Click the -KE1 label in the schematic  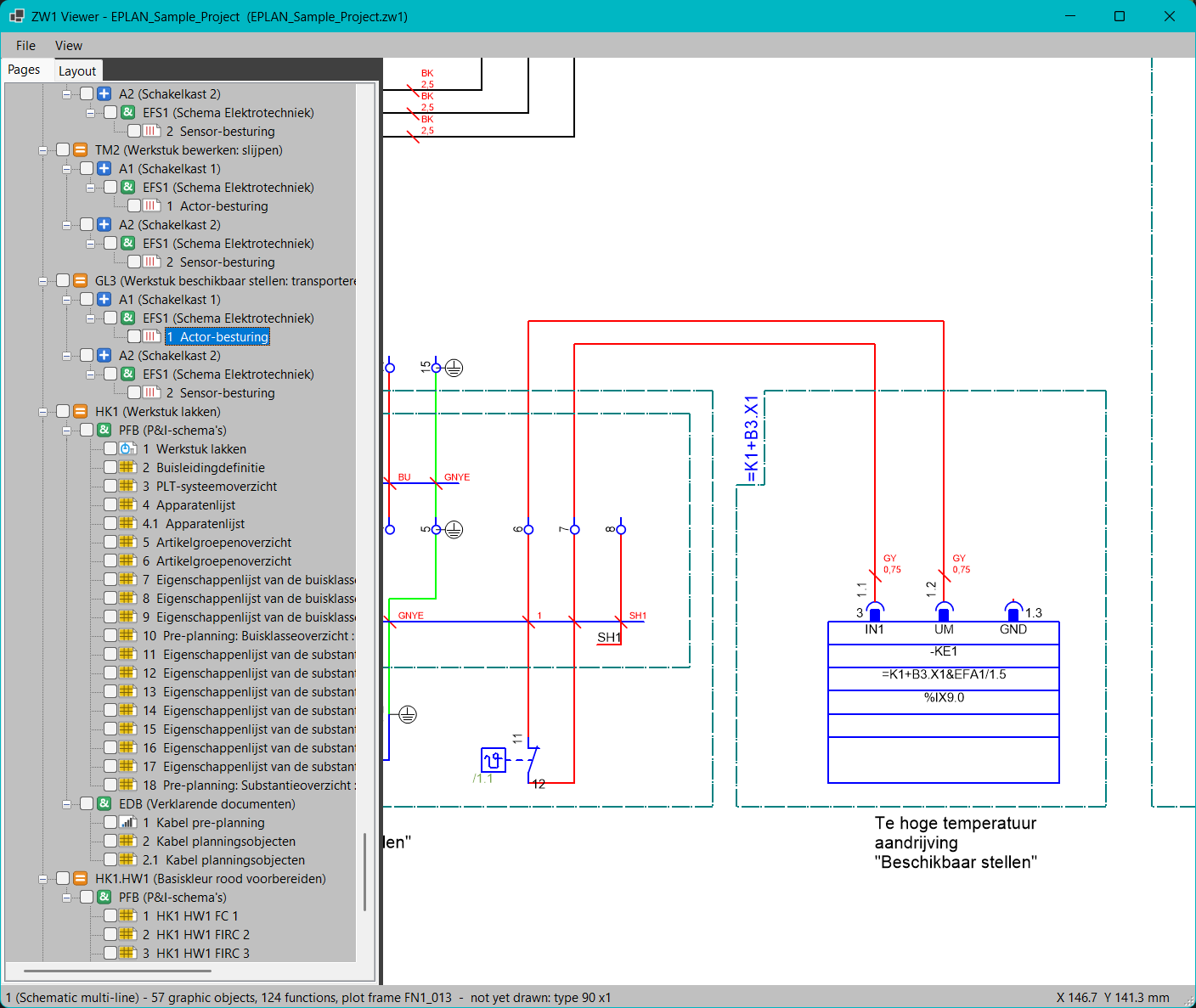click(x=944, y=651)
